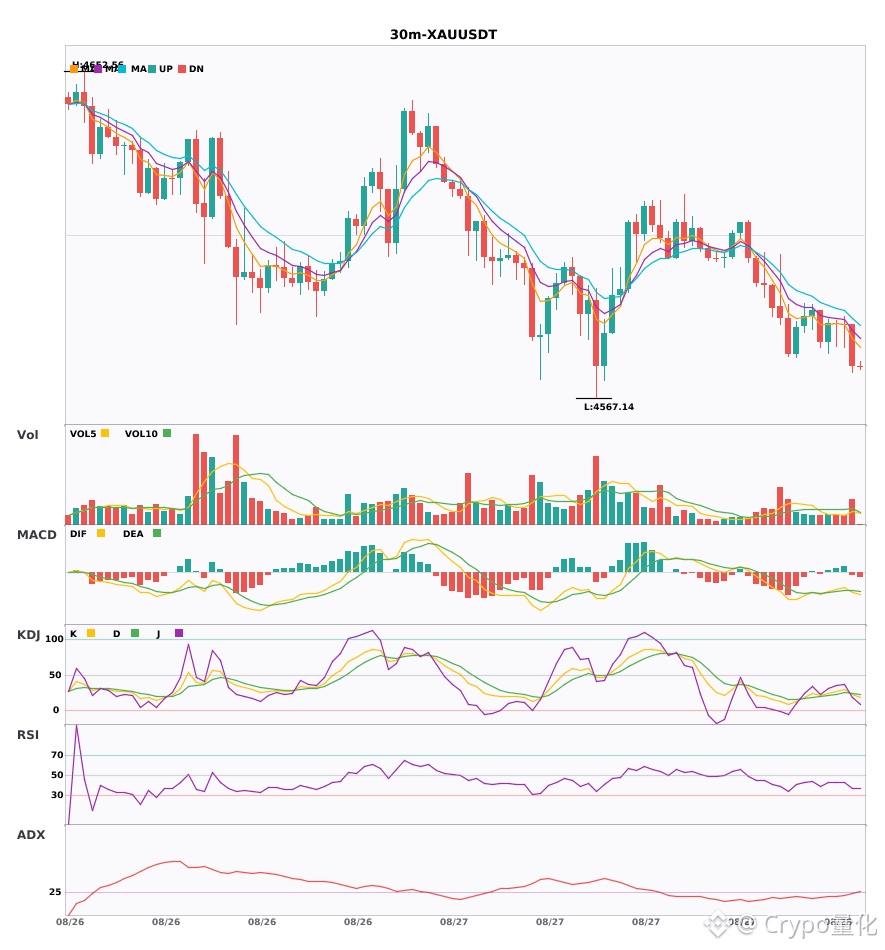The width and height of the screenshot is (885, 950).
Task: Click the 25 value on ADX axis
Action: coord(55,892)
